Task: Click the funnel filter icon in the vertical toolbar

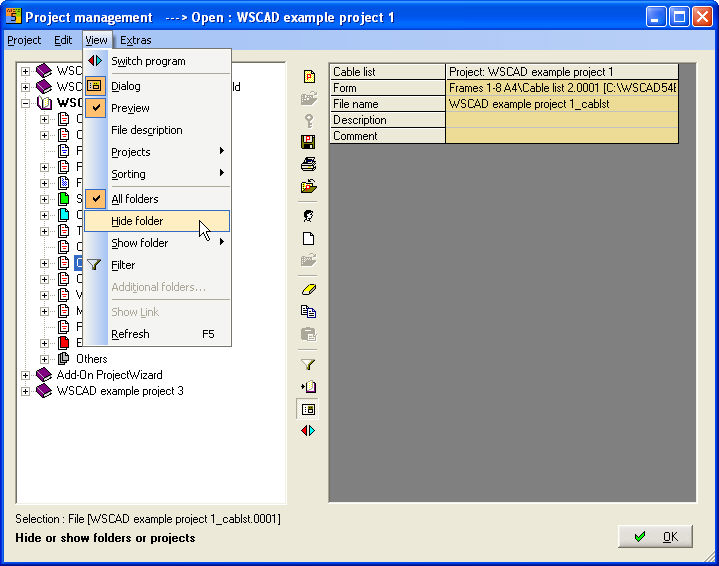Action: click(x=309, y=364)
